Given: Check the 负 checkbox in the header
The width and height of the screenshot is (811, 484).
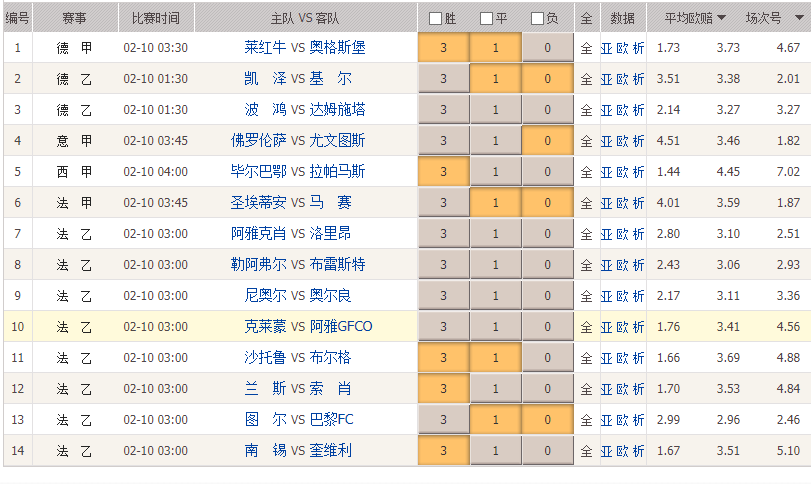Looking at the screenshot, I should pyautogui.click(x=537, y=18).
